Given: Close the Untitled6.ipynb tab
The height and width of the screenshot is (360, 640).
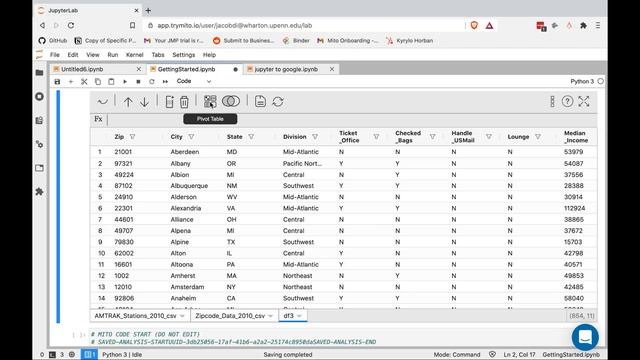Looking at the screenshot, I should point(139,69).
